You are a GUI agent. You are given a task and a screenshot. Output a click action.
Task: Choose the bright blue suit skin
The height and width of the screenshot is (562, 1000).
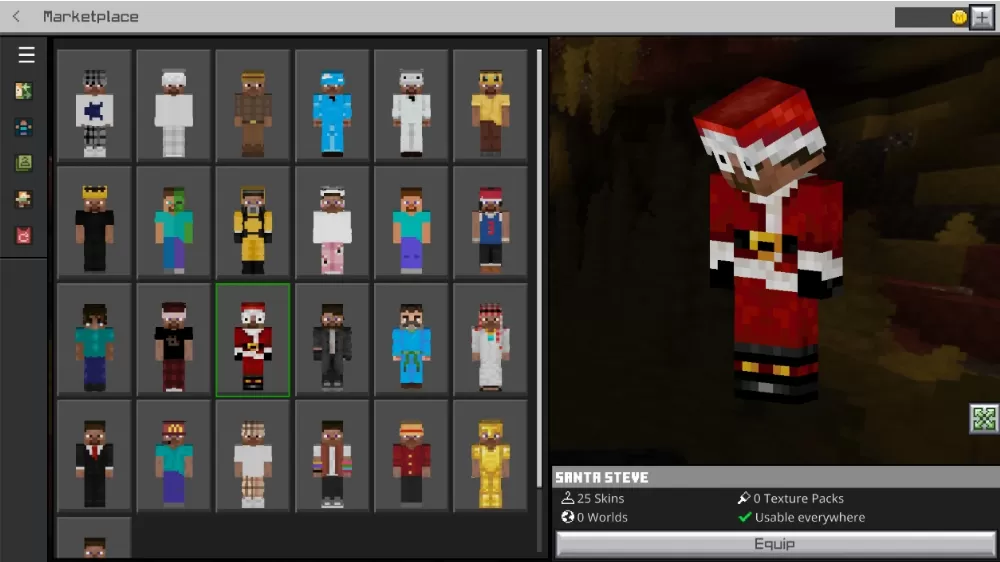tap(332, 106)
